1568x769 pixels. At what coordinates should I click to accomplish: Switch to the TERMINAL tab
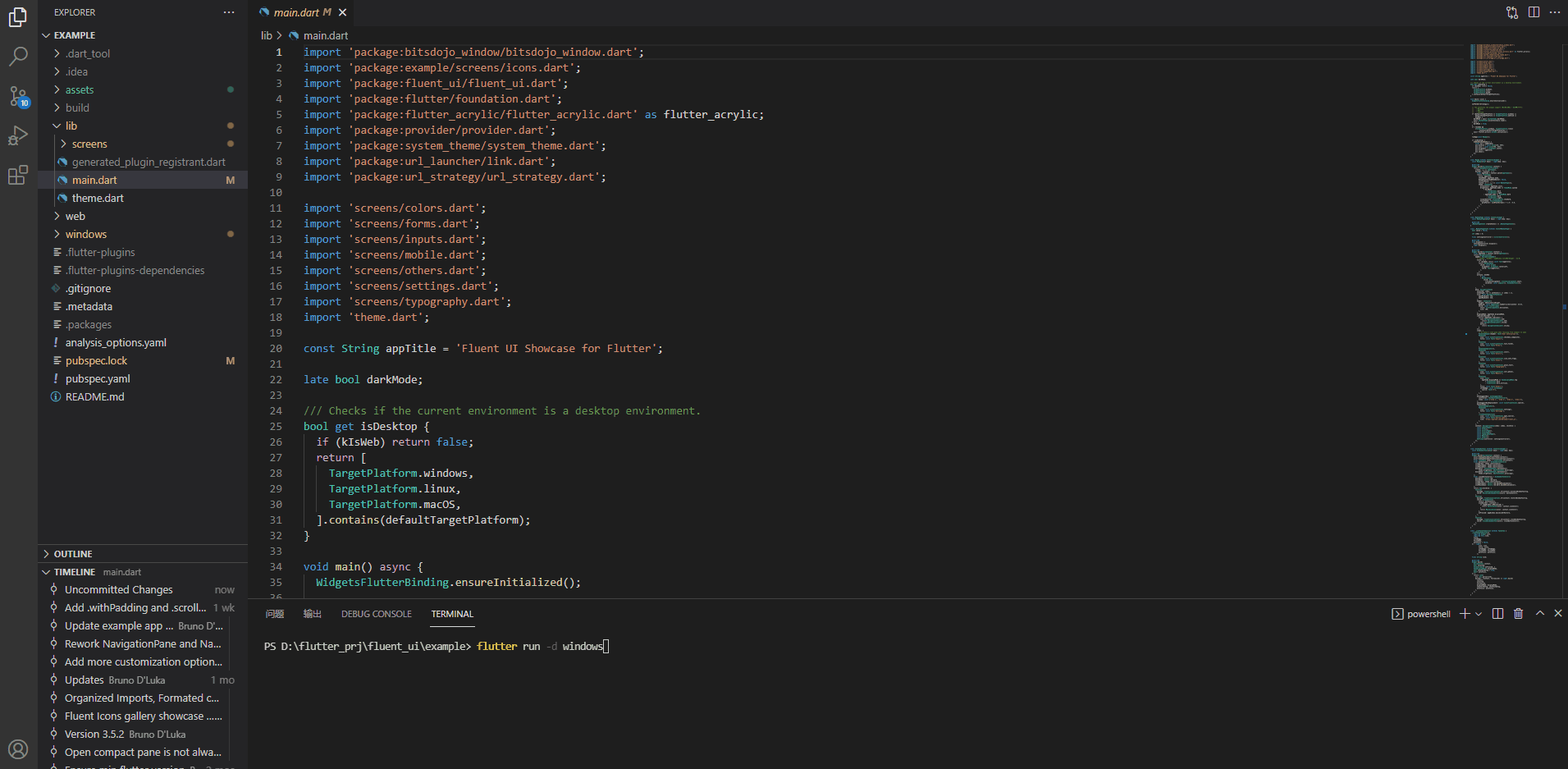[452, 614]
